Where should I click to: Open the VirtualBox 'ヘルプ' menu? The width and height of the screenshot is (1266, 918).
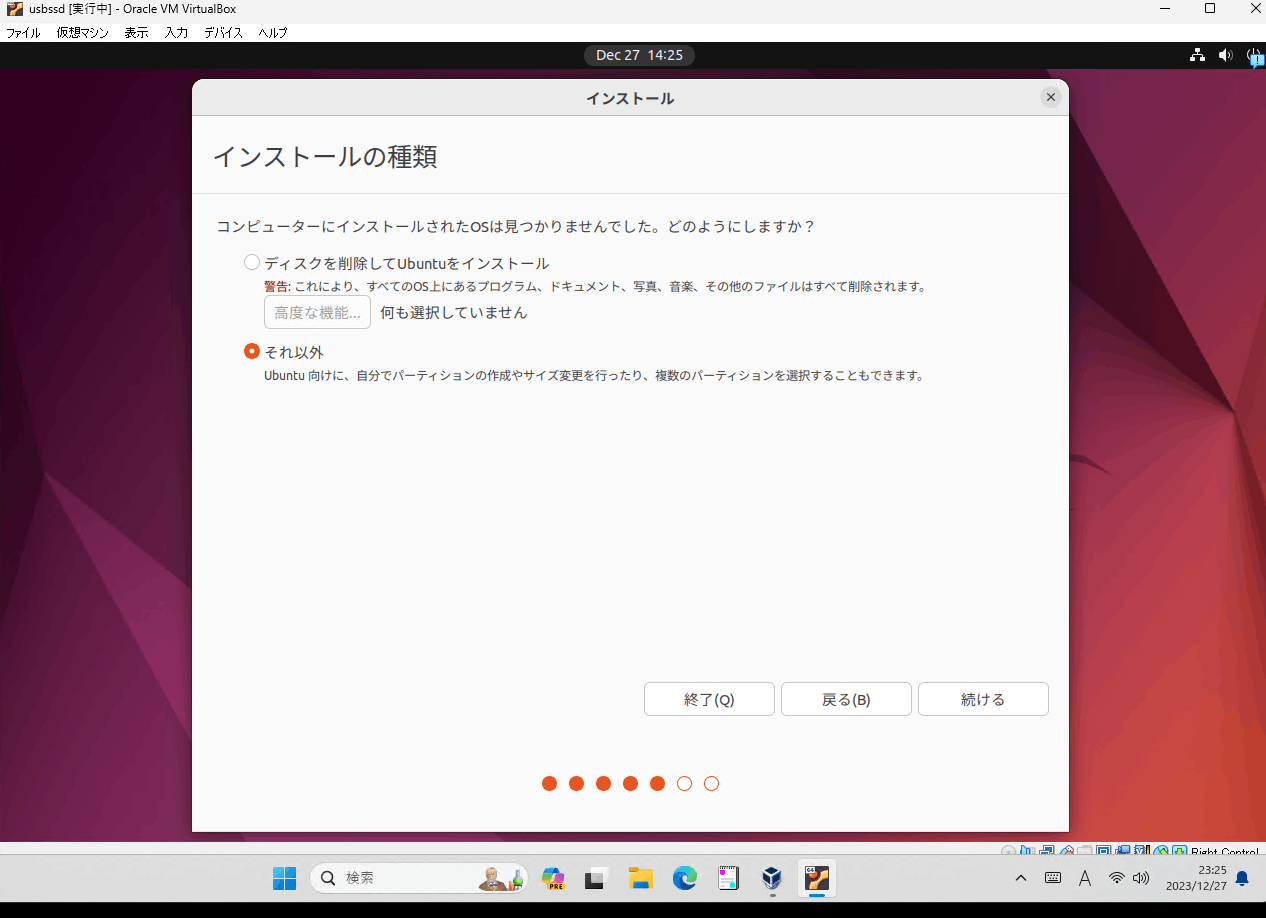(x=273, y=33)
